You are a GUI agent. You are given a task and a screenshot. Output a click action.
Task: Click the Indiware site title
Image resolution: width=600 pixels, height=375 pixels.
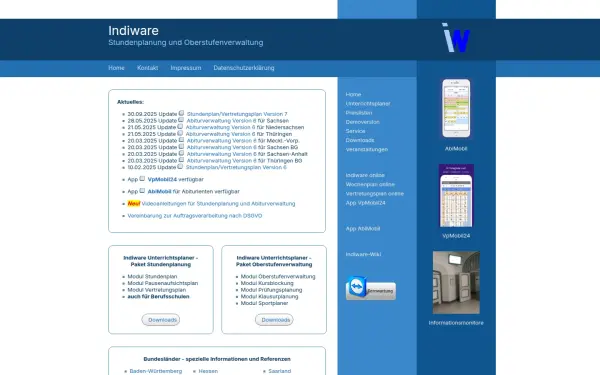tap(133, 30)
